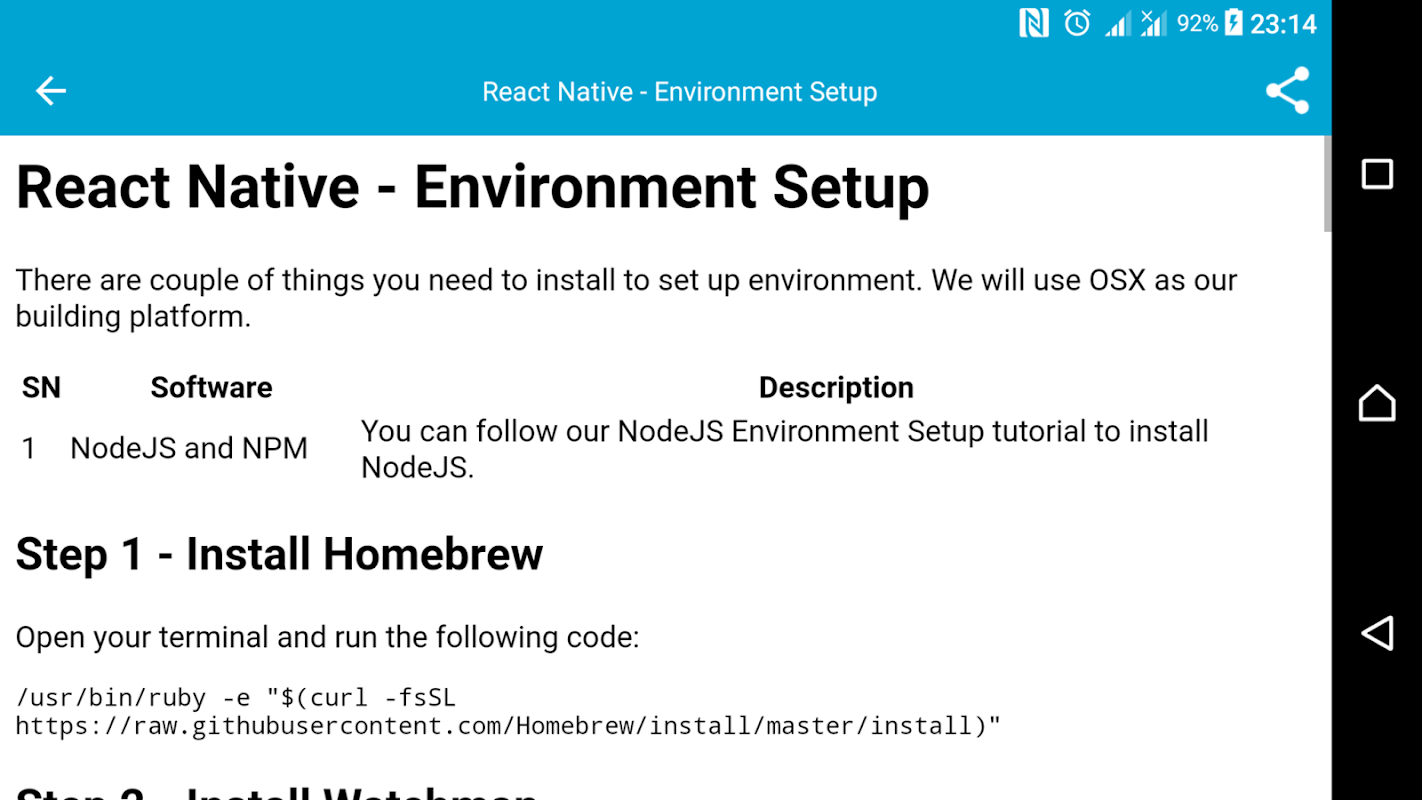Tap the Homebrew curl command text
1422x800 pixels.
508,711
